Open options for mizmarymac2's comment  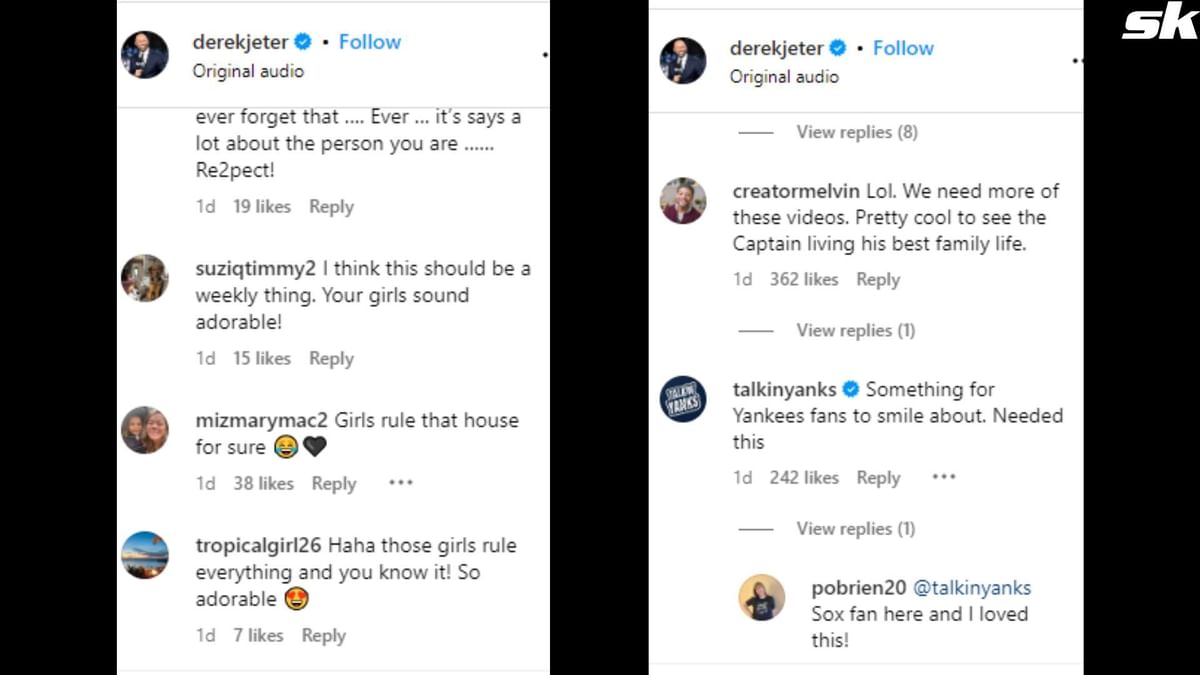click(x=400, y=482)
